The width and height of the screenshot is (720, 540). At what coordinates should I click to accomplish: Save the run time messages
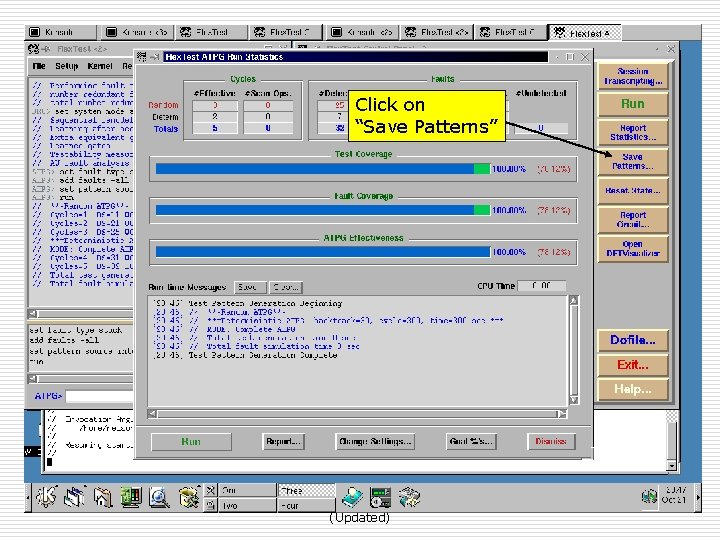[x=249, y=287]
